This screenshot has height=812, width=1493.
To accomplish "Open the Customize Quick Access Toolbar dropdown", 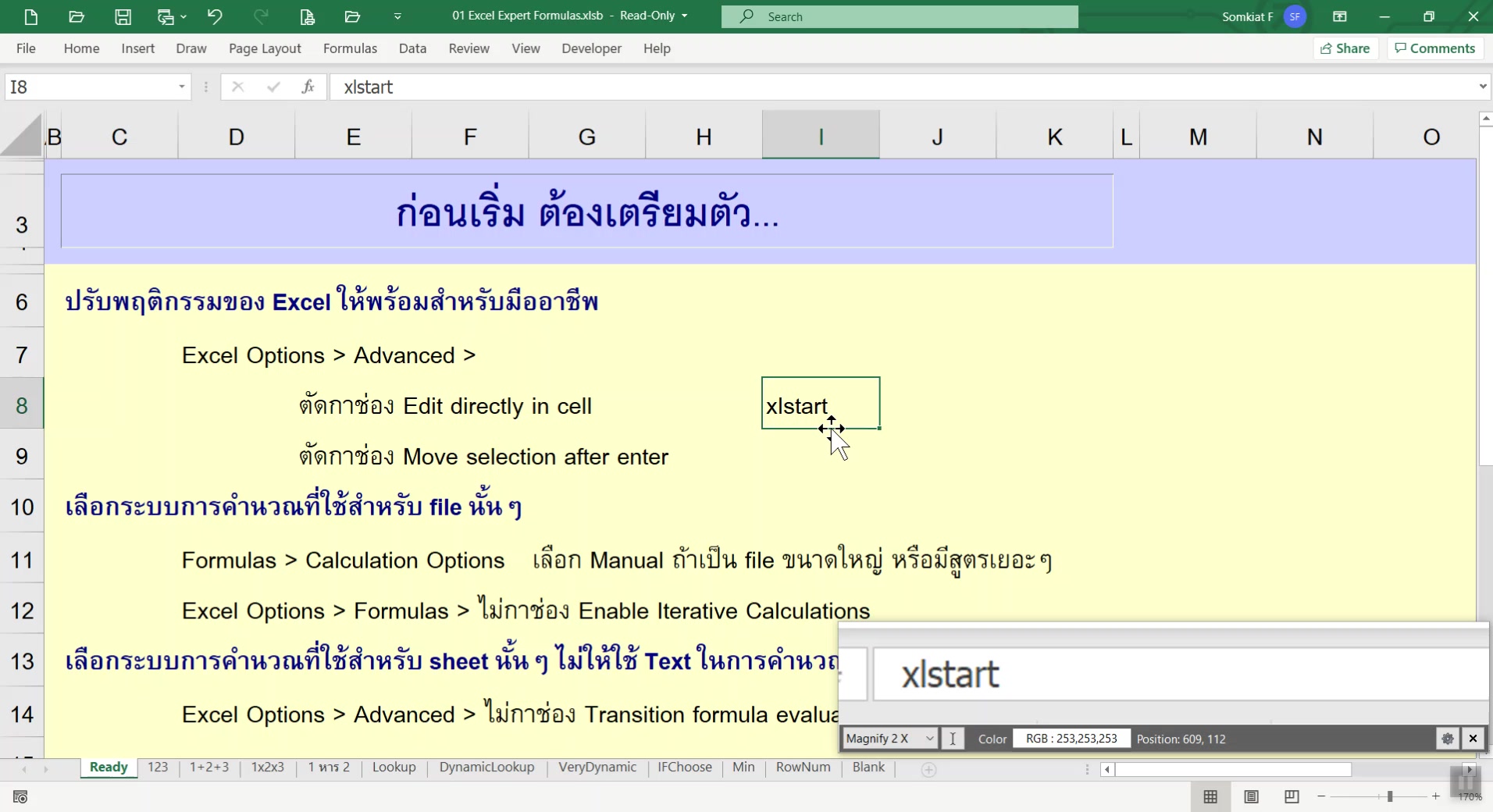I will click(x=397, y=16).
